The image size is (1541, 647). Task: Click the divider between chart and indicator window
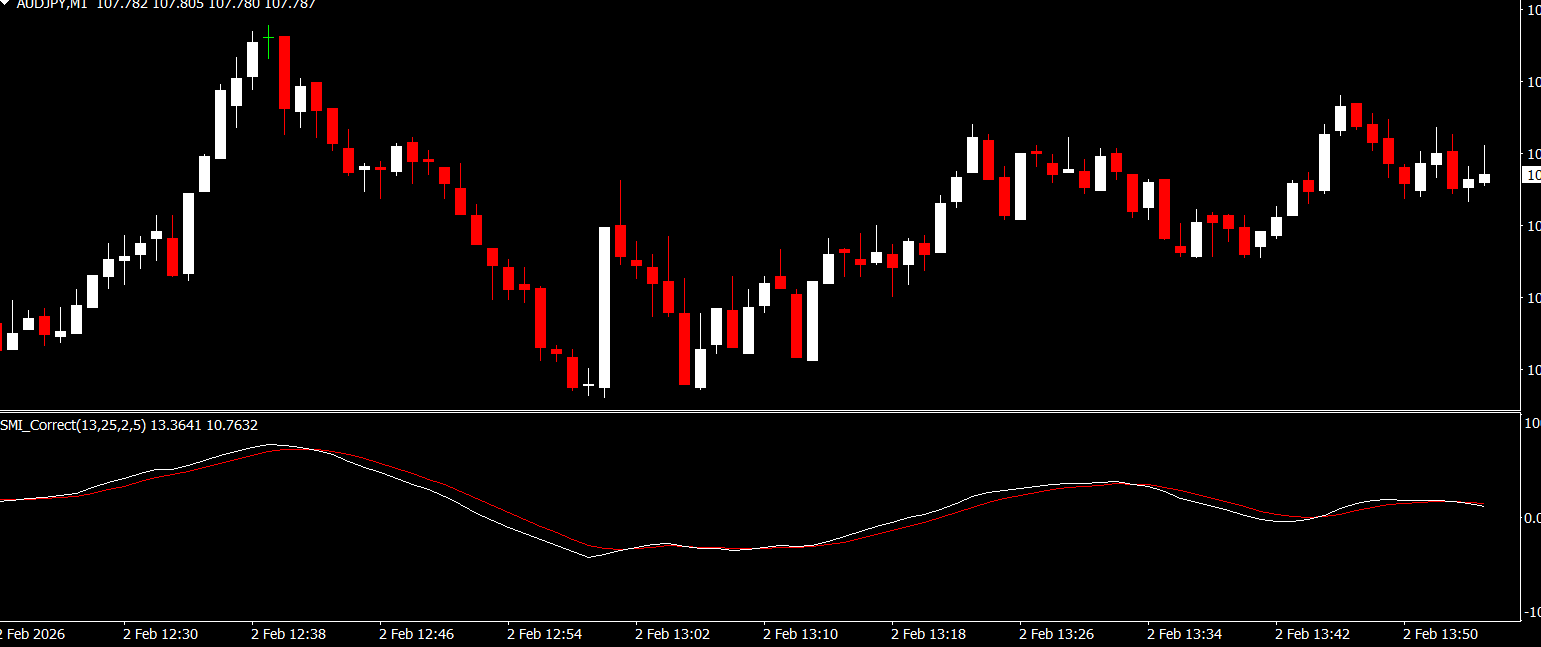pyautogui.click(x=760, y=411)
